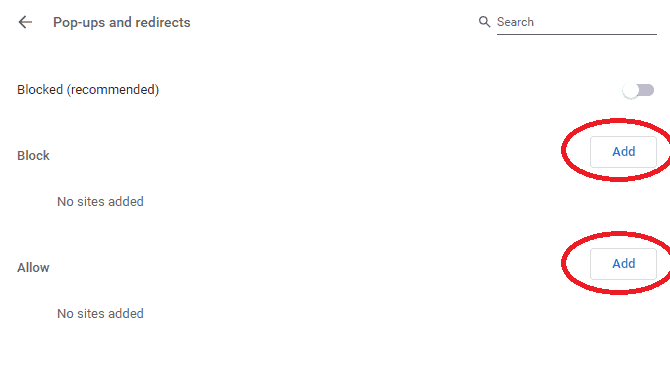670x370 pixels.
Task: Click No sites added under Allow
Action: click(100, 314)
